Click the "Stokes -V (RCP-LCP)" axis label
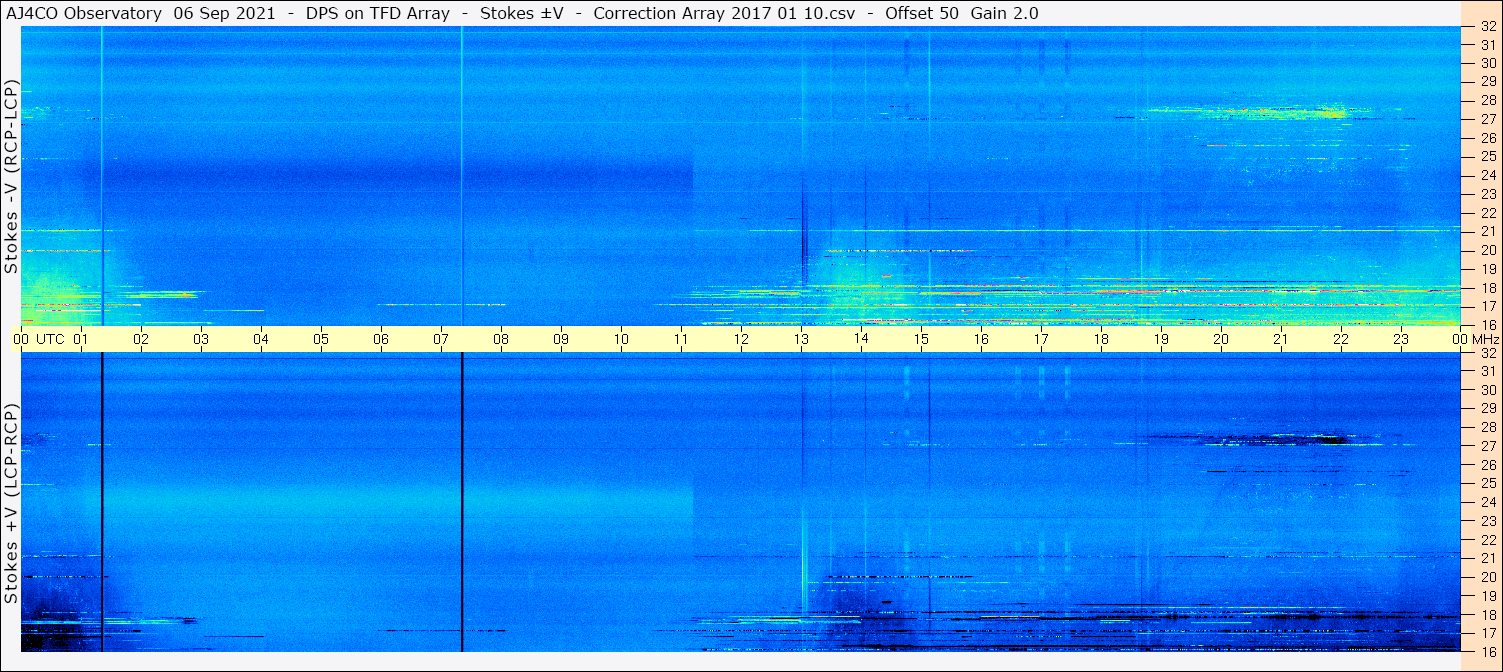This screenshot has width=1503, height=672. click(x=11, y=178)
